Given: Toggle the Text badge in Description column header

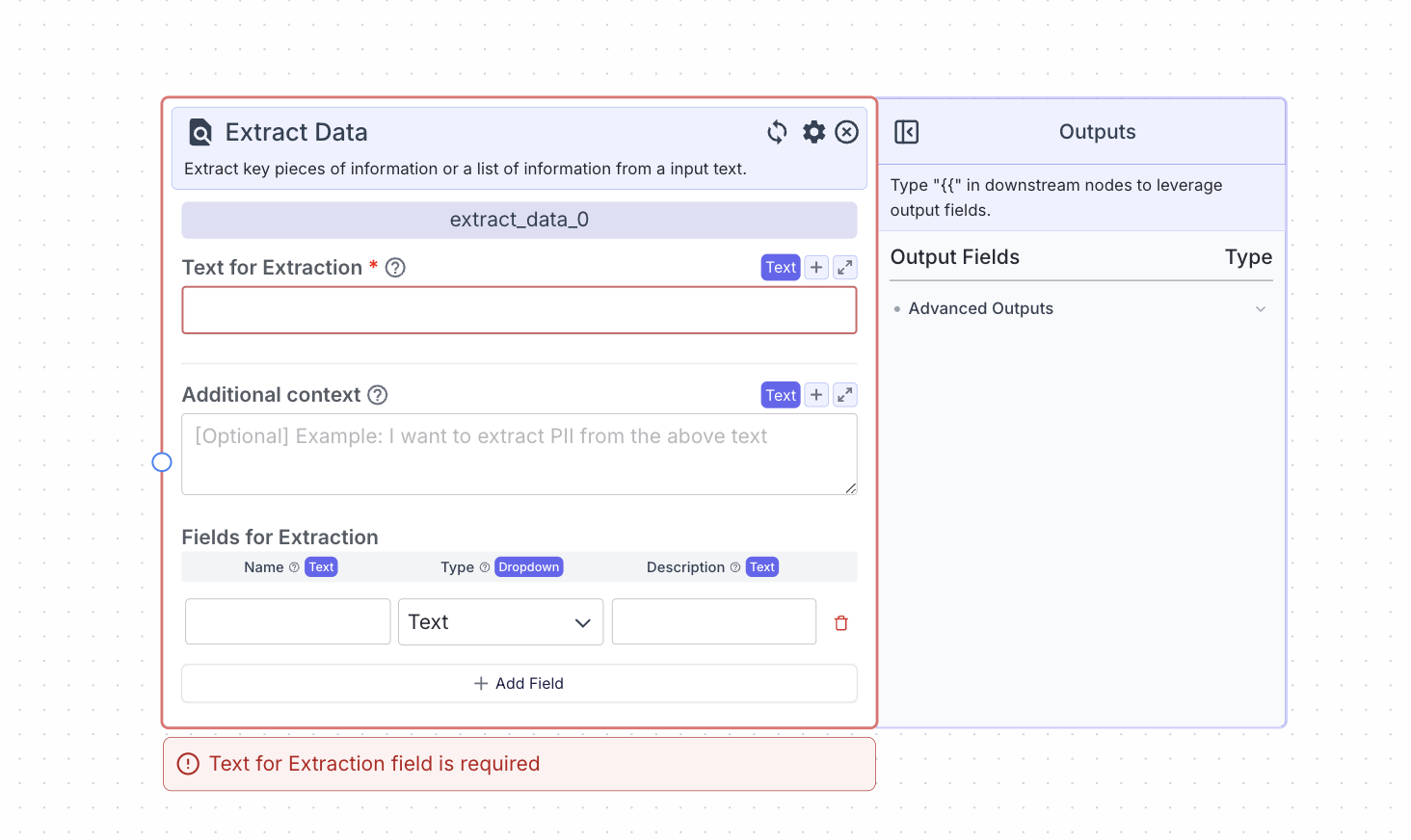Looking at the screenshot, I should coord(761,566).
